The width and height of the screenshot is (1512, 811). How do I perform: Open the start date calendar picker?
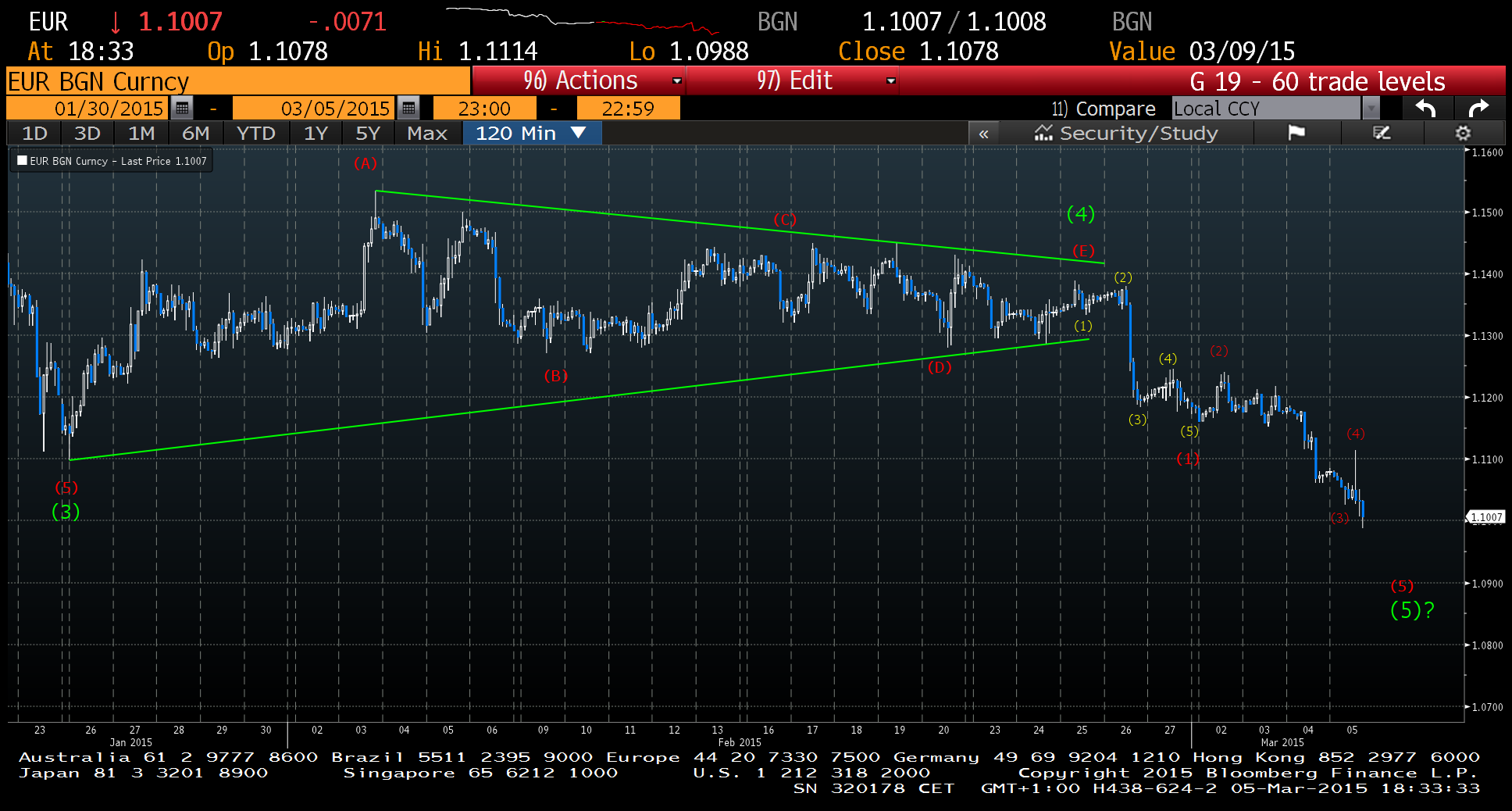pos(182,108)
